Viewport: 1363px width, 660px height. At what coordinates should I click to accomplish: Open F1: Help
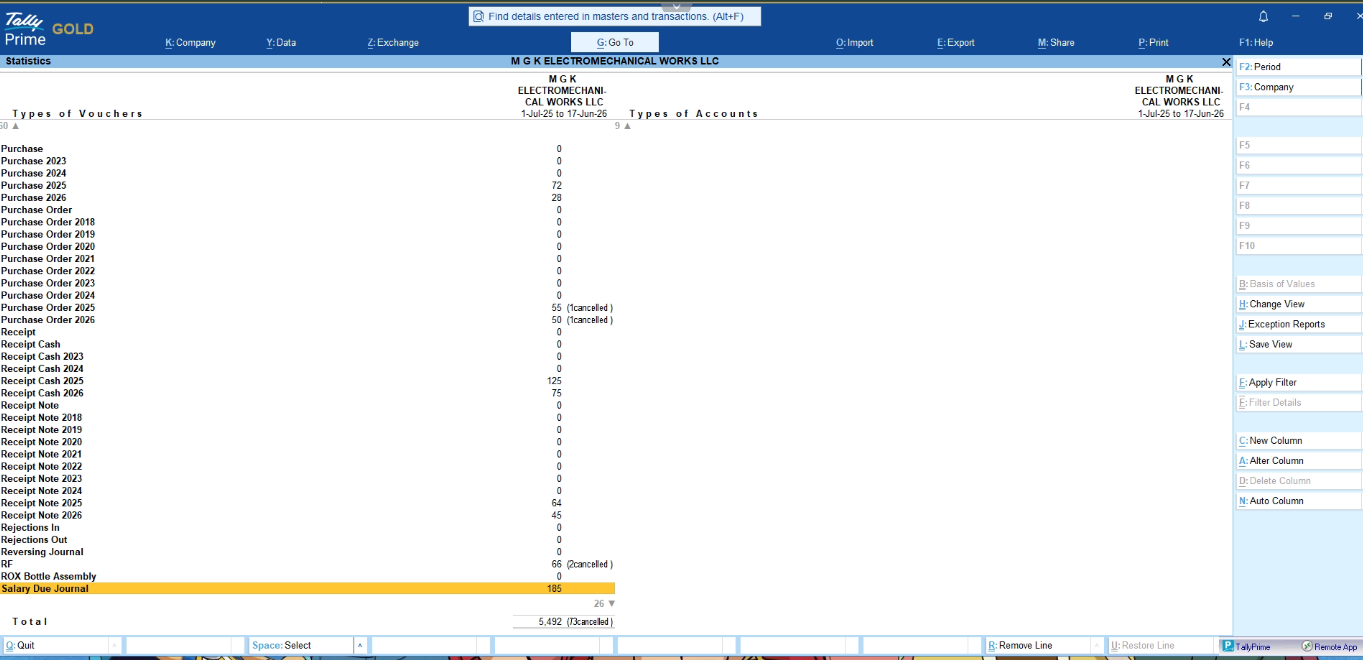point(1256,43)
